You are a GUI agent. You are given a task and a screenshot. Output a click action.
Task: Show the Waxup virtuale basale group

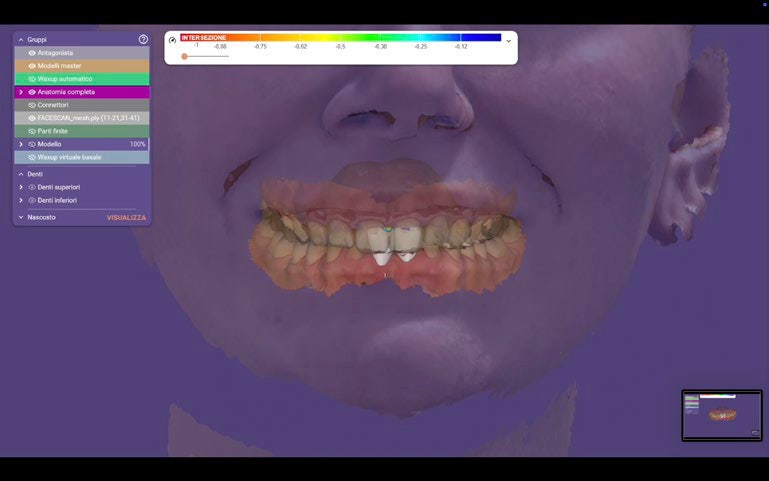click(x=32, y=157)
